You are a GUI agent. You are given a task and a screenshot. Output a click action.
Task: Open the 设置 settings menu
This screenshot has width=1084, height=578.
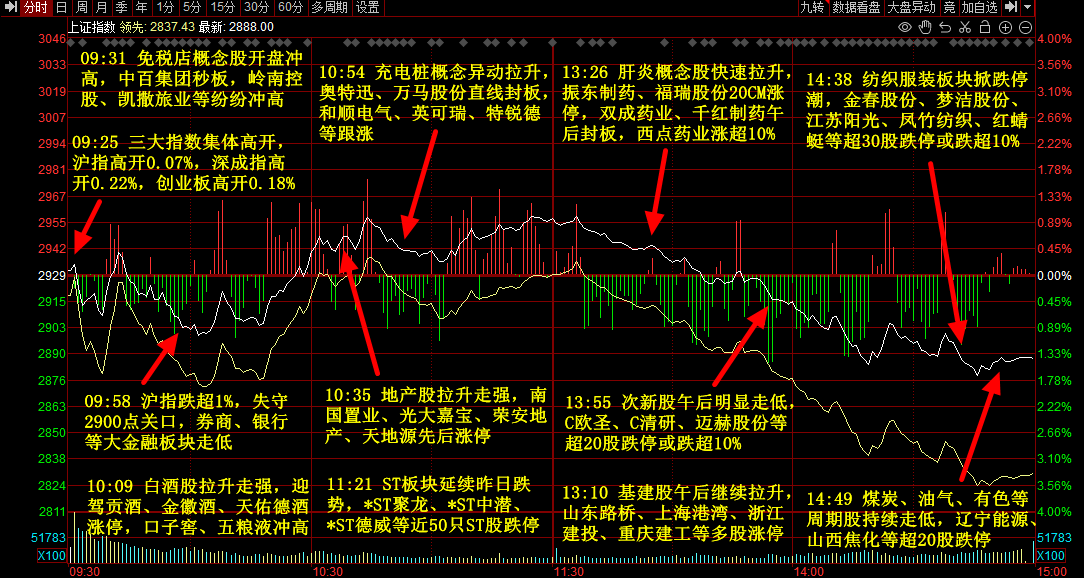tap(368, 7)
